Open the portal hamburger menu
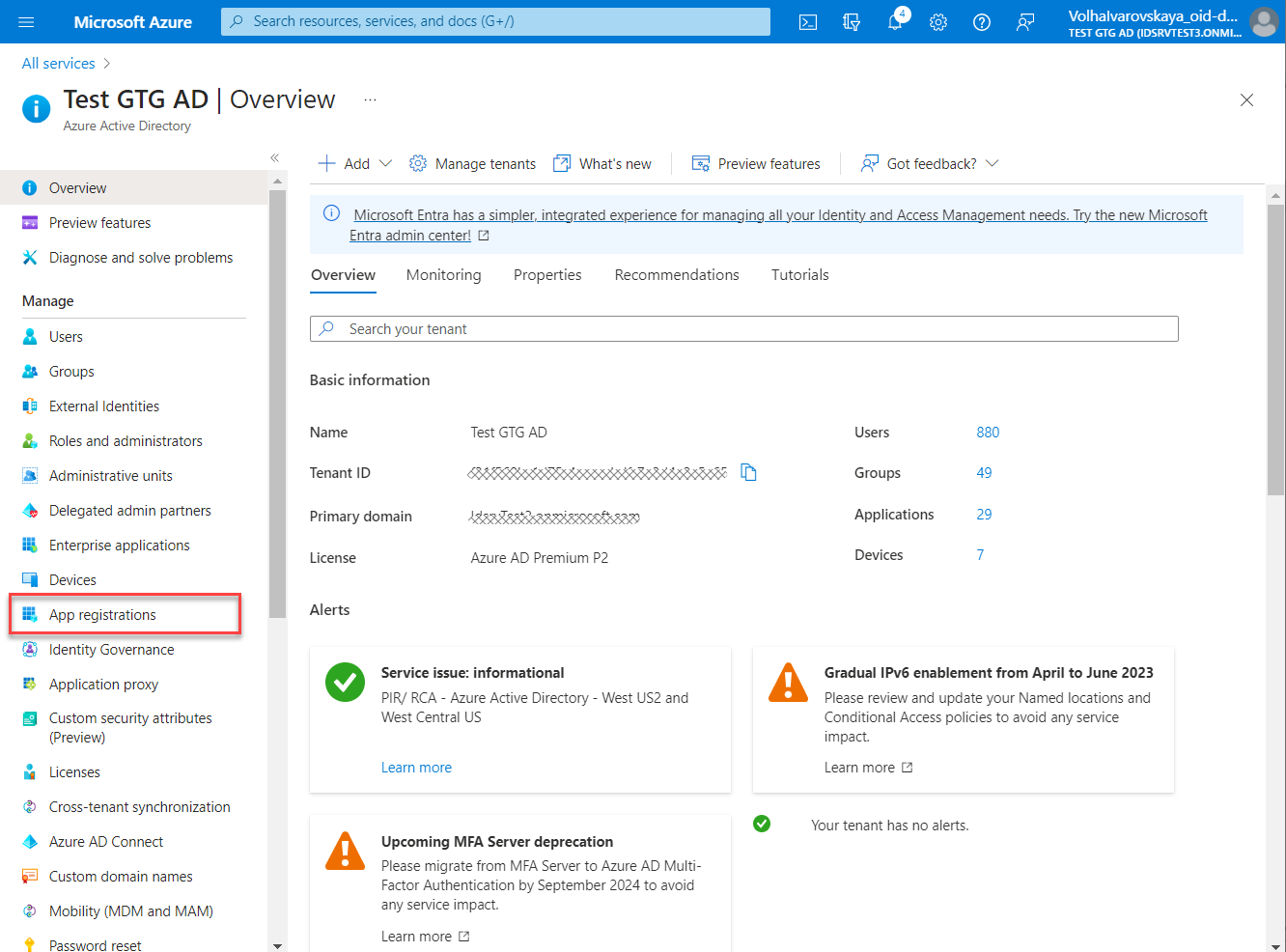The image size is (1286, 952). point(26,22)
